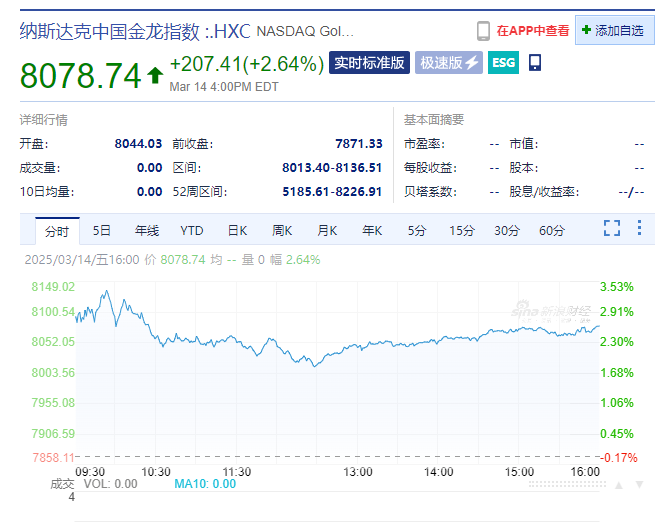
Task: Click the green up-arrow next to 8078.74
Action: [155, 74]
